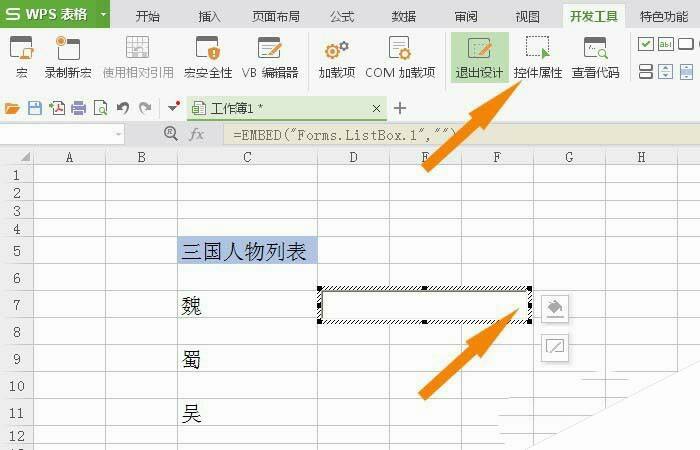Click cell containing 三国人物列表
This screenshot has height=450, width=700.
pos(247,250)
